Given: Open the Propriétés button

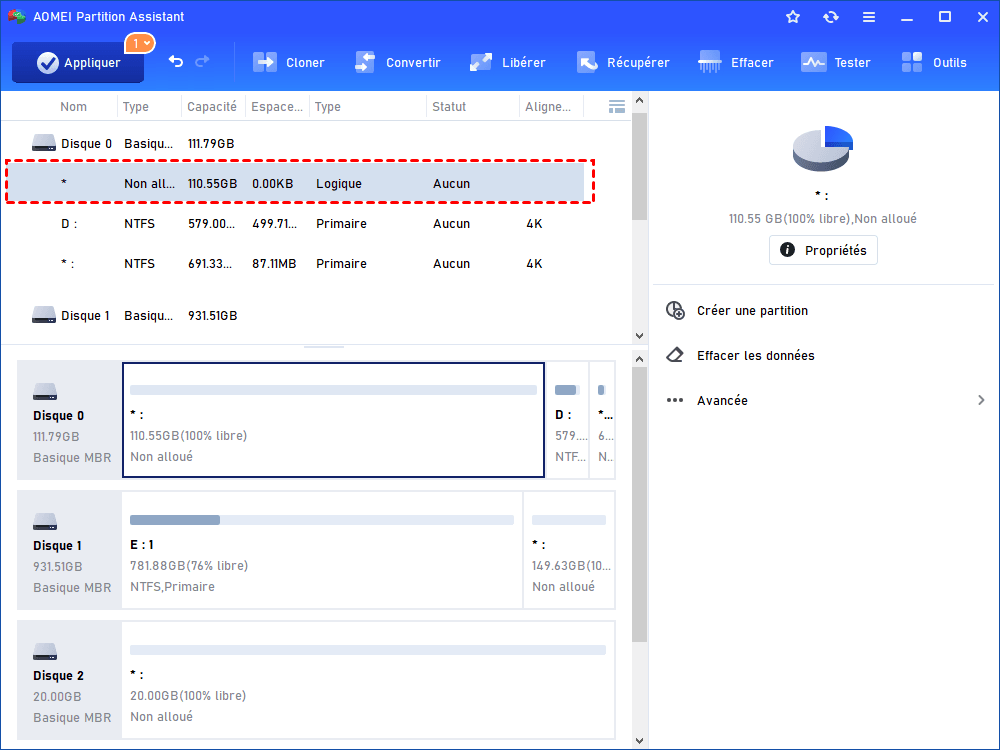Looking at the screenshot, I should click(823, 250).
